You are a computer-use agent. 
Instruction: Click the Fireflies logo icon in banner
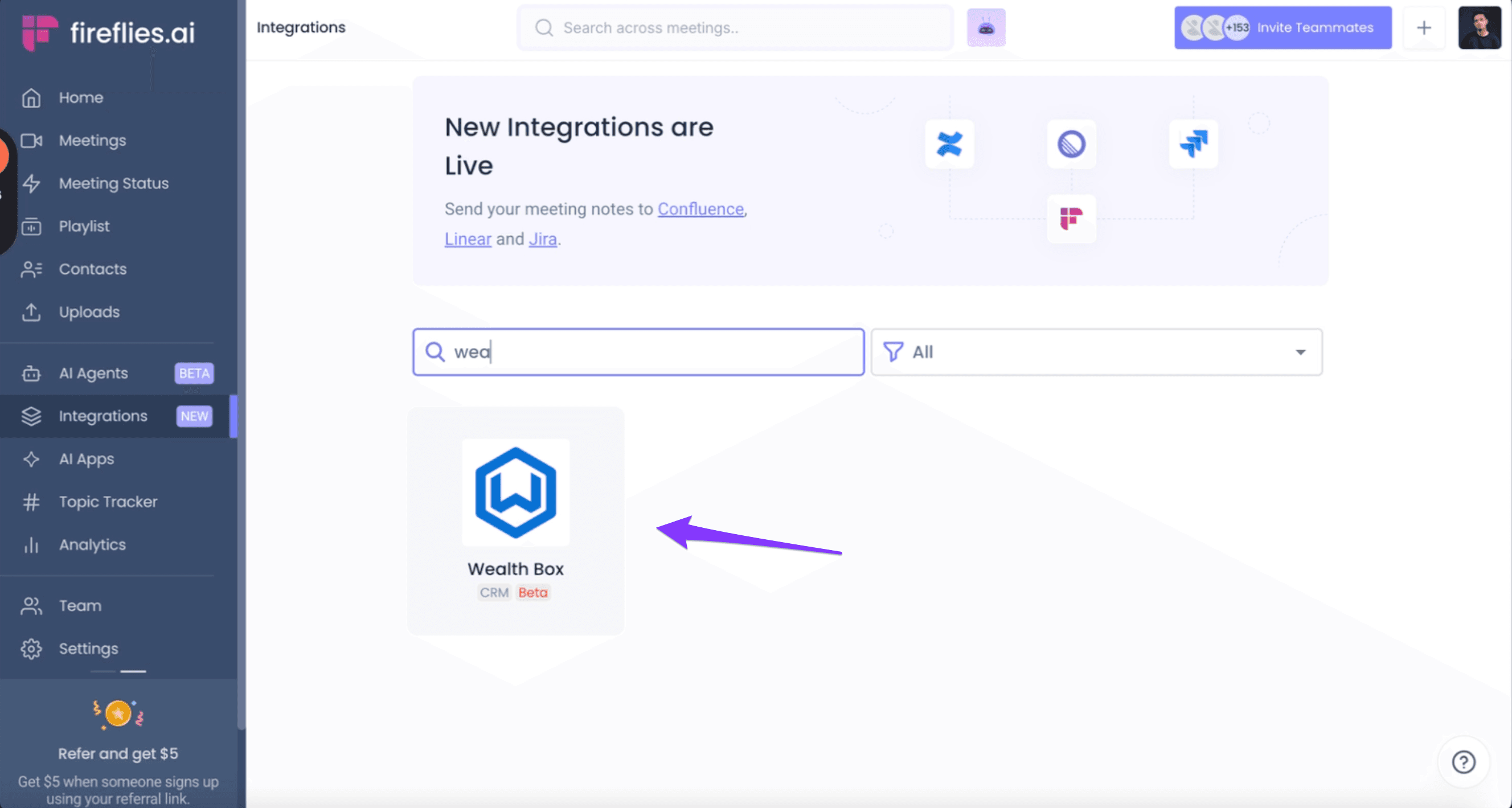[1071, 218]
